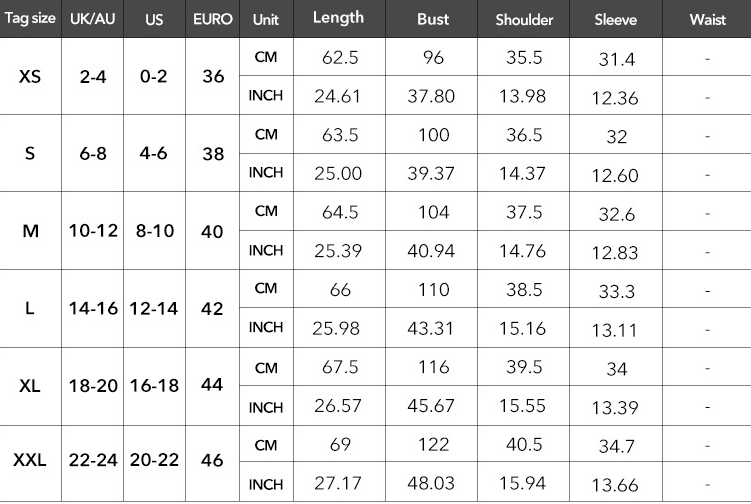Select the Length column header

pos(338,18)
